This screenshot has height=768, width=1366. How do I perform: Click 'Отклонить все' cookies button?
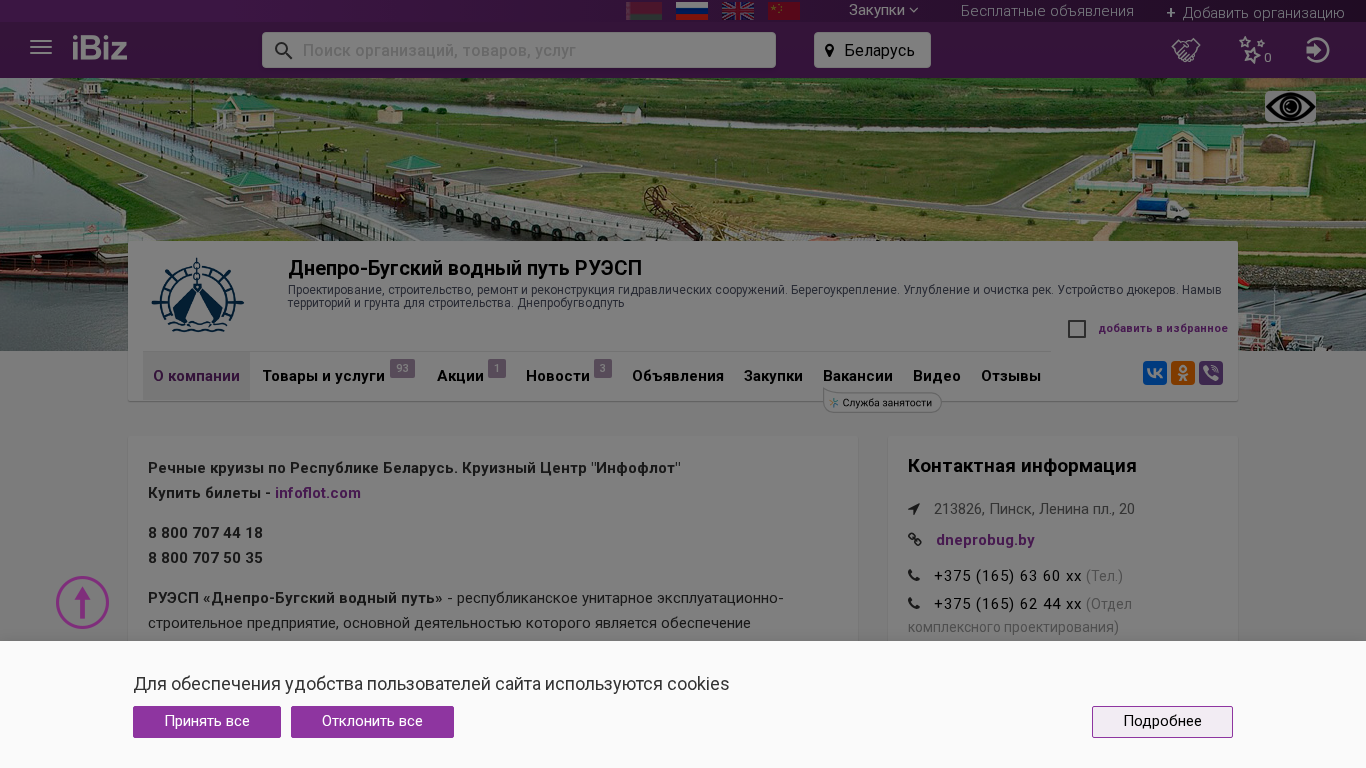372,722
